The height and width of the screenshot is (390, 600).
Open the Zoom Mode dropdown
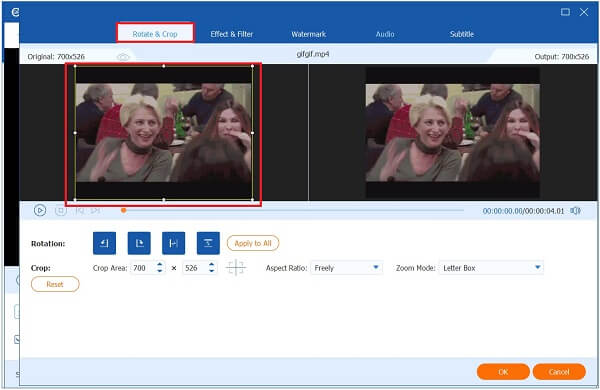491,268
